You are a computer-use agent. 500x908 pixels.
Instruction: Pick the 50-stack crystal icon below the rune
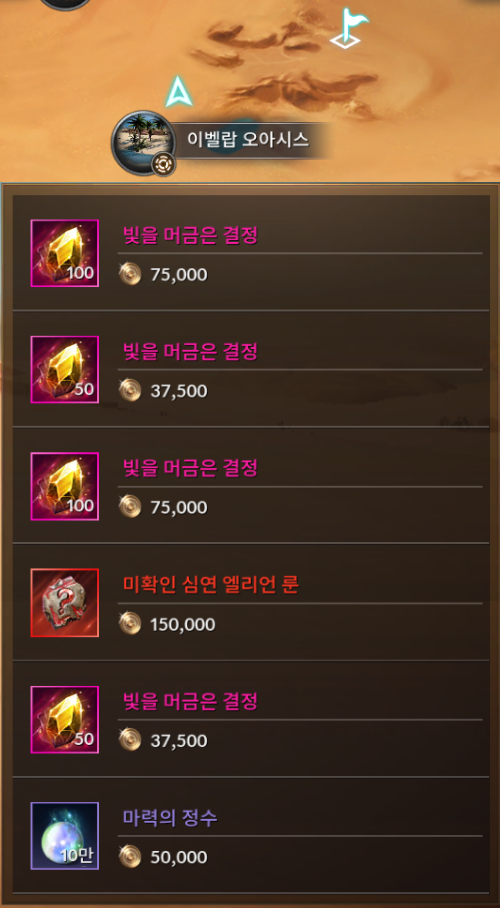65,719
